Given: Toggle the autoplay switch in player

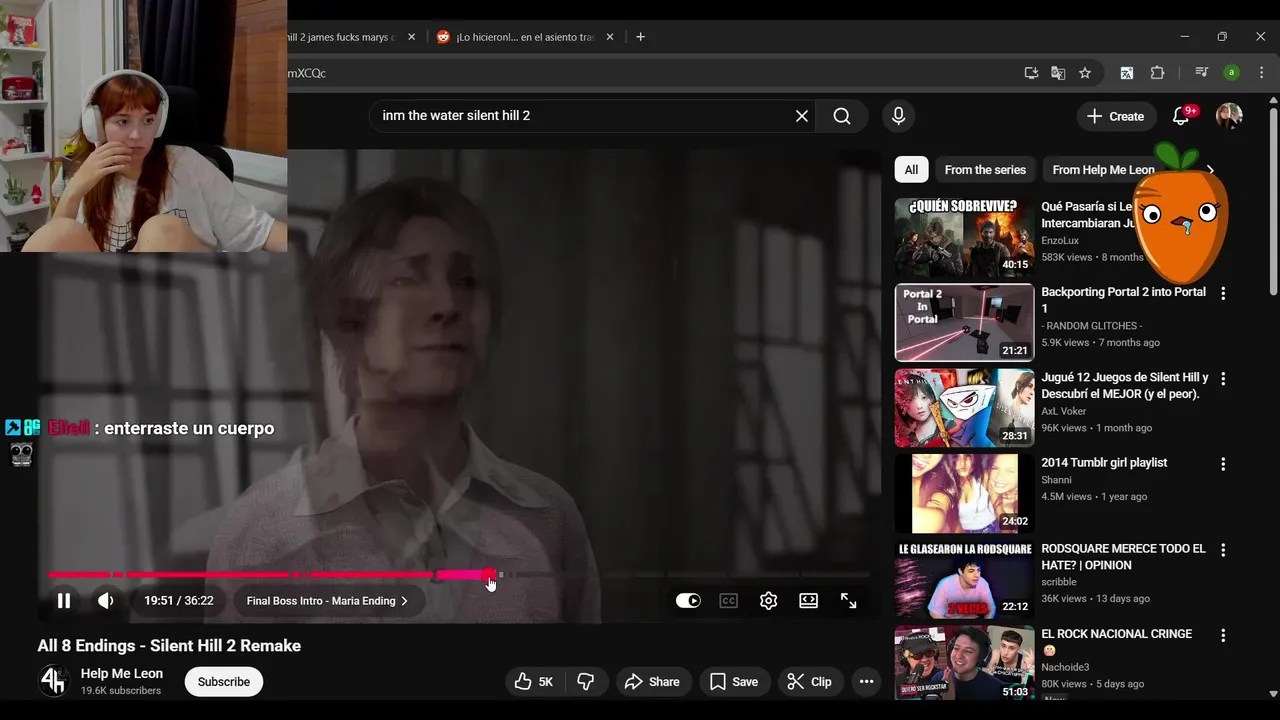Looking at the screenshot, I should pos(688,601).
